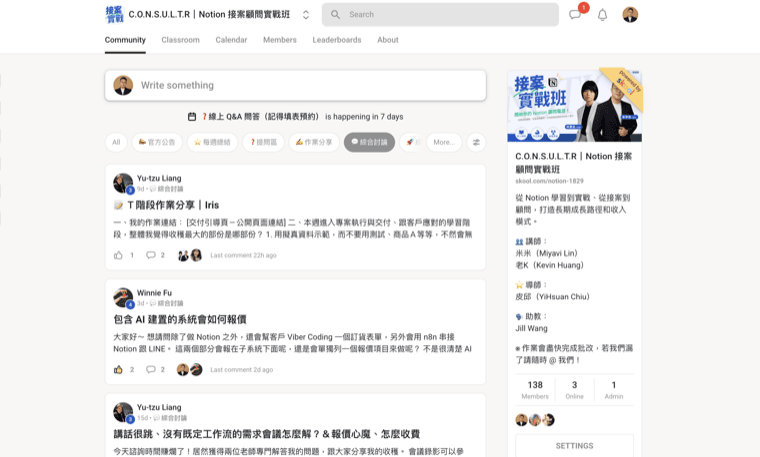Like Winnie Fu's AI 報價 post
The width and height of the screenshot is (760, 457).
coord(118,370)
